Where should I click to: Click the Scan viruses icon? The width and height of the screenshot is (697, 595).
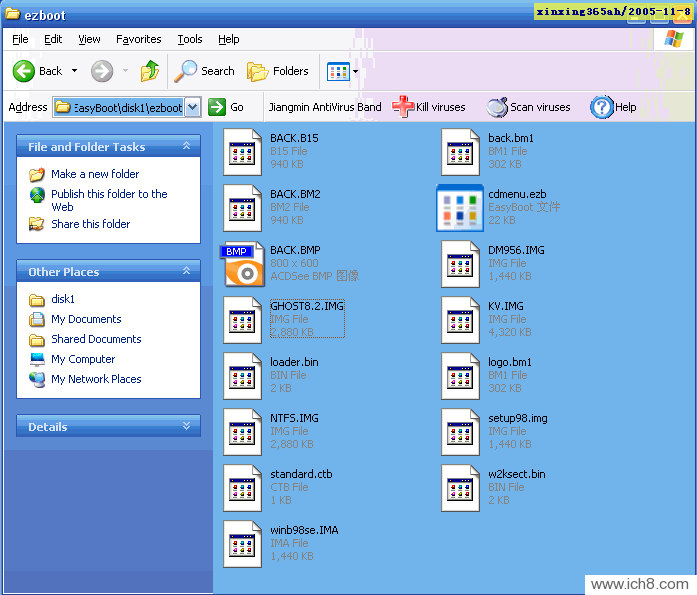click(497, 107)
